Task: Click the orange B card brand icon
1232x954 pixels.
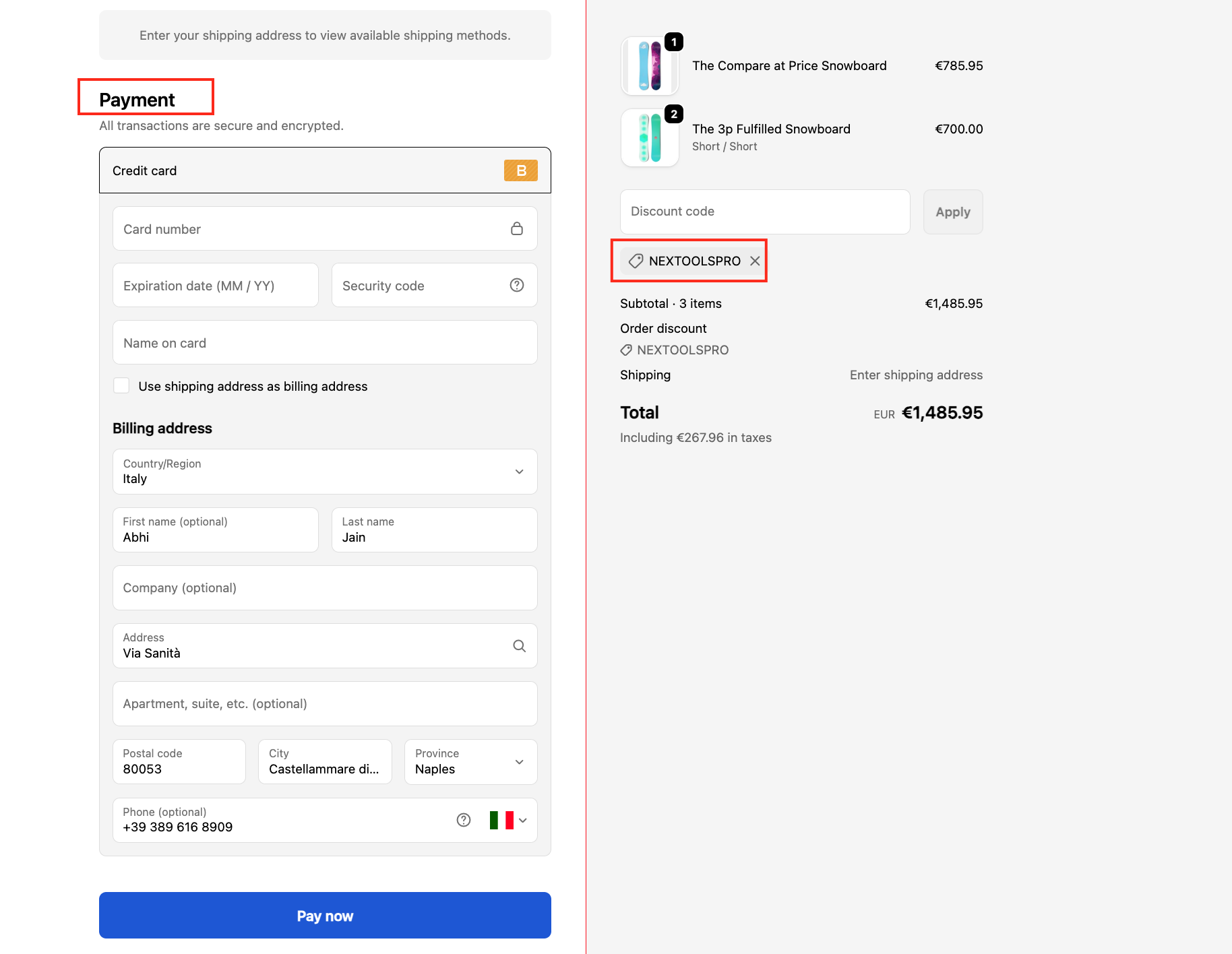Action: pyautogui.click(x=520, y=170)
